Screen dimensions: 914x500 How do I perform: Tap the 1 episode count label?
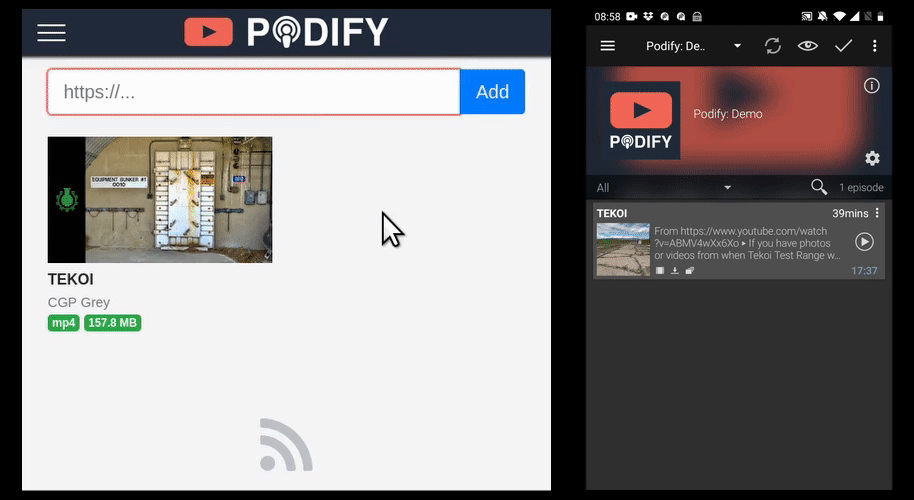861,188
